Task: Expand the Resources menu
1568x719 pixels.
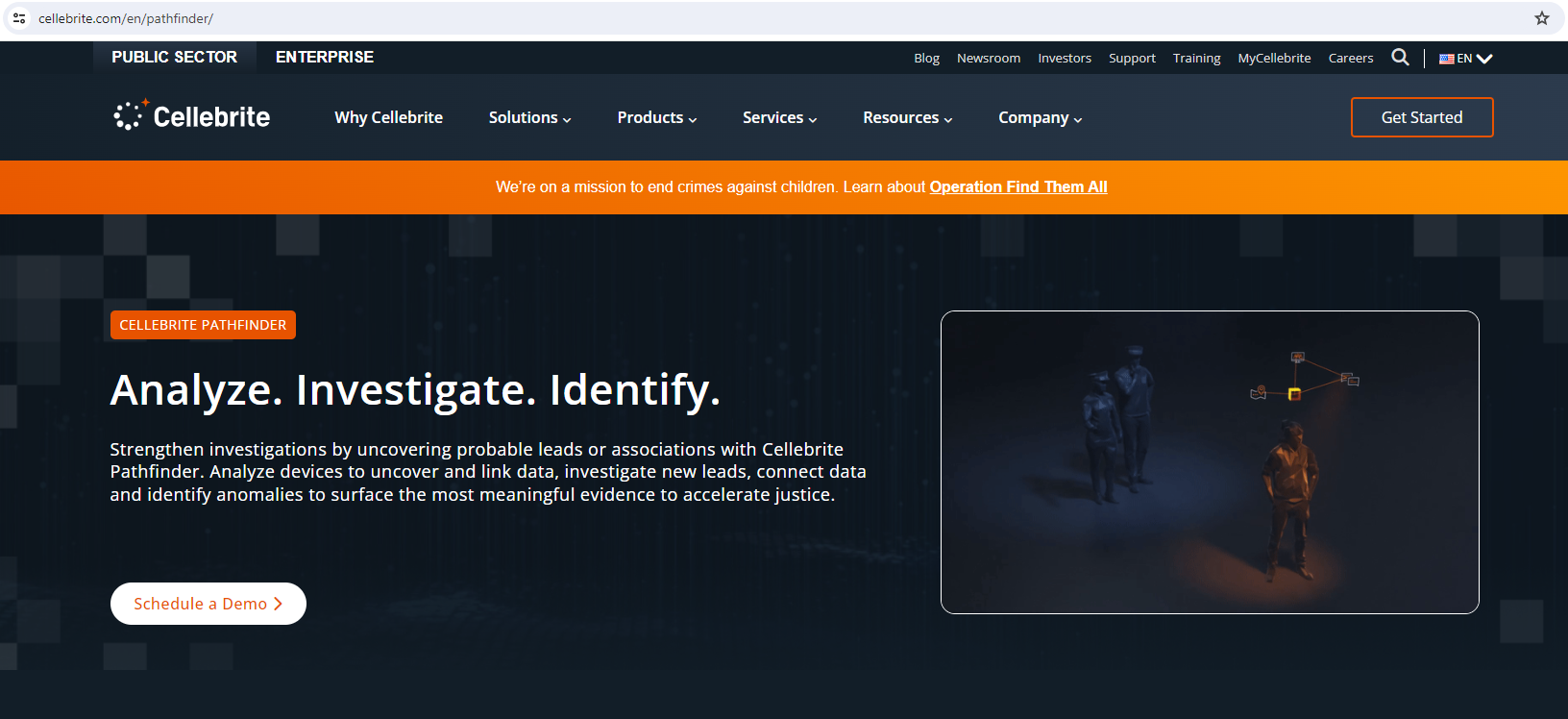Action: 908,117
